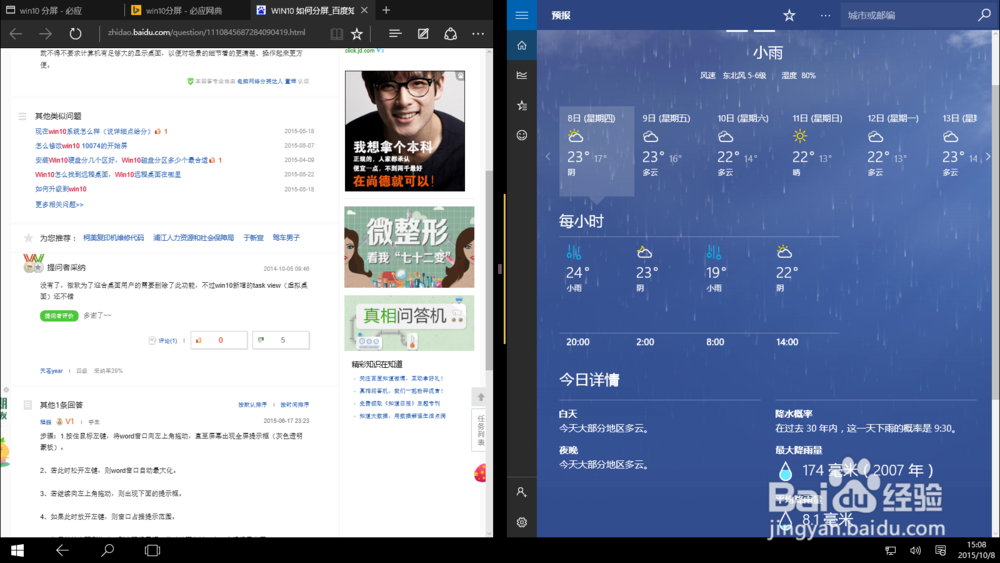Add page to Edge favorites star

tap(357, 34)
